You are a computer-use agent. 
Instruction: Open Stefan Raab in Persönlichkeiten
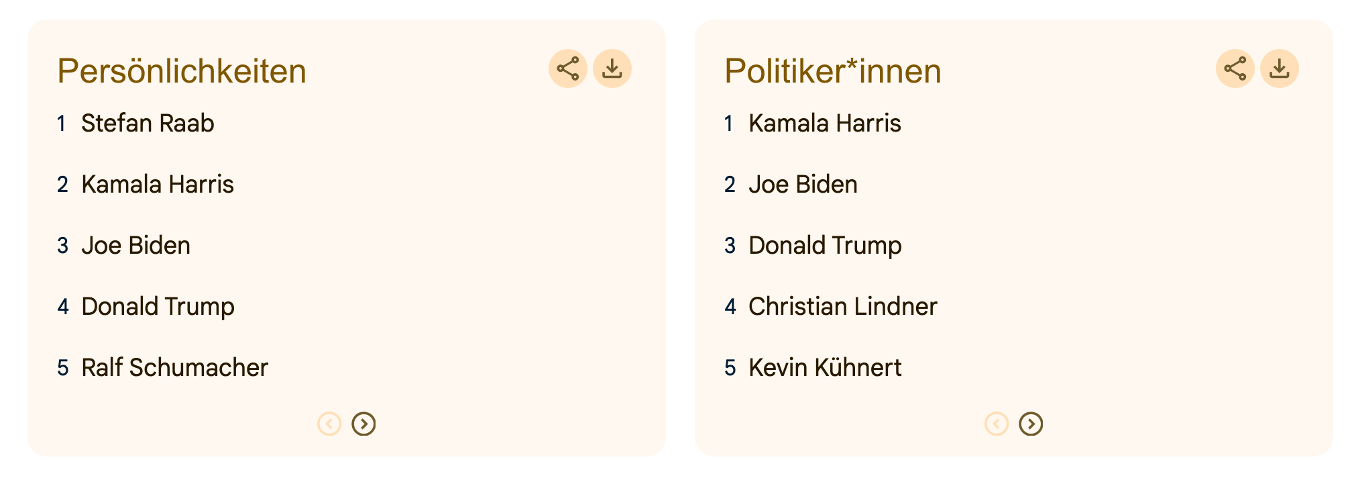pyautogui.click(x=148, y=123)
